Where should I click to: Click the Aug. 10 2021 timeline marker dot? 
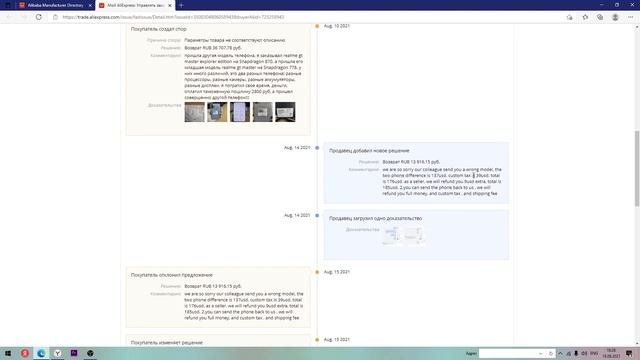317,26
